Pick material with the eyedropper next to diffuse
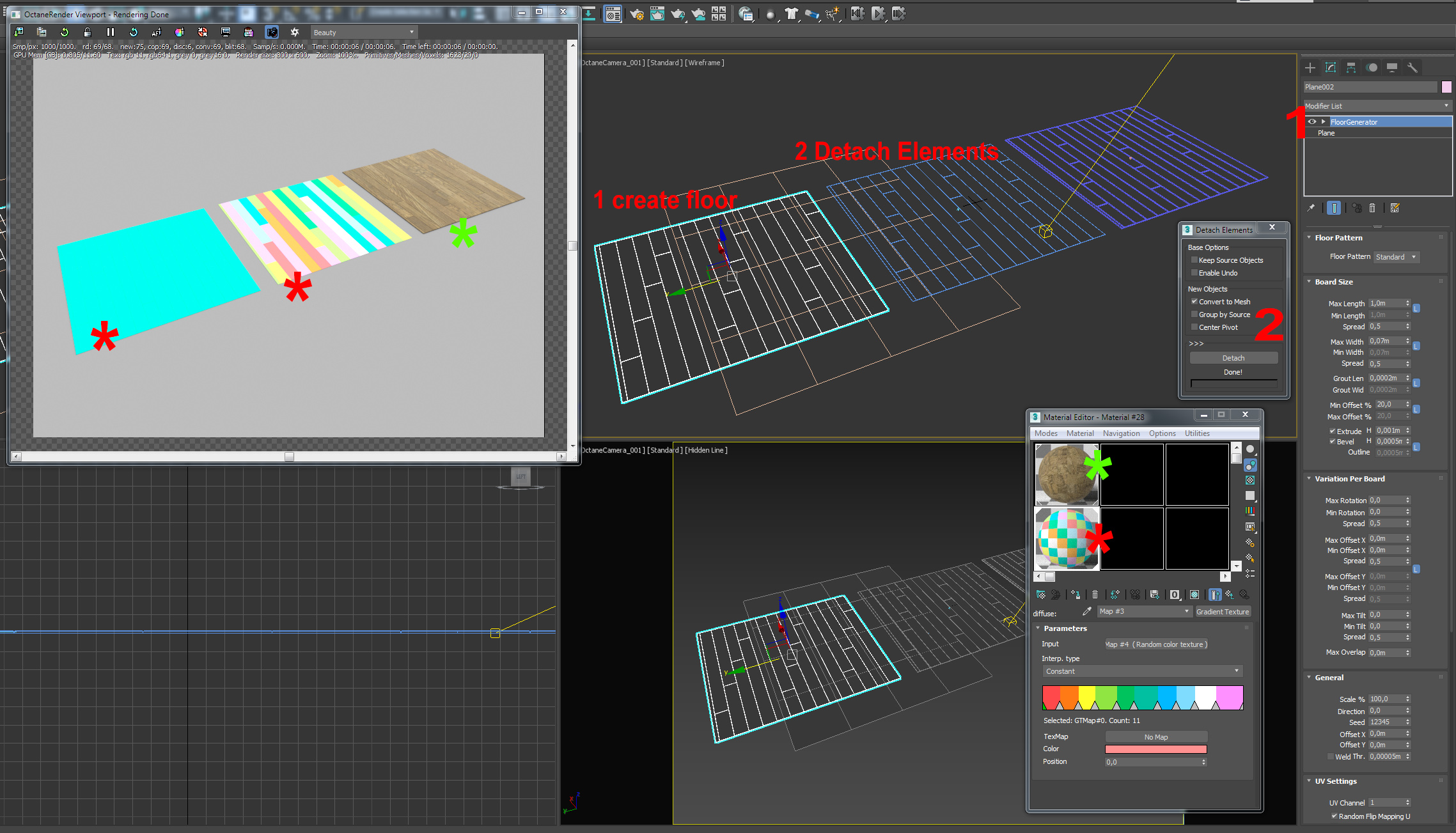The height and width of the screenshot is (833, 1456). (1086, 612)
